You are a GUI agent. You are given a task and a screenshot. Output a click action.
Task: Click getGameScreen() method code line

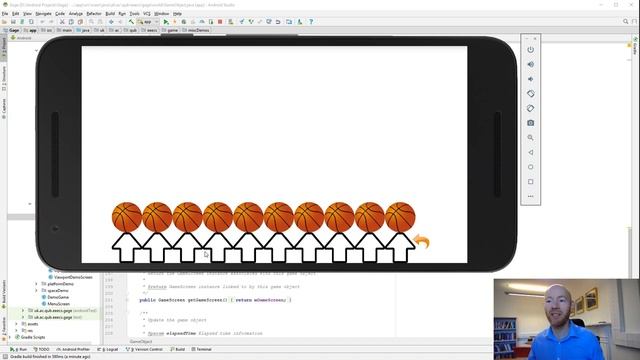215,300
